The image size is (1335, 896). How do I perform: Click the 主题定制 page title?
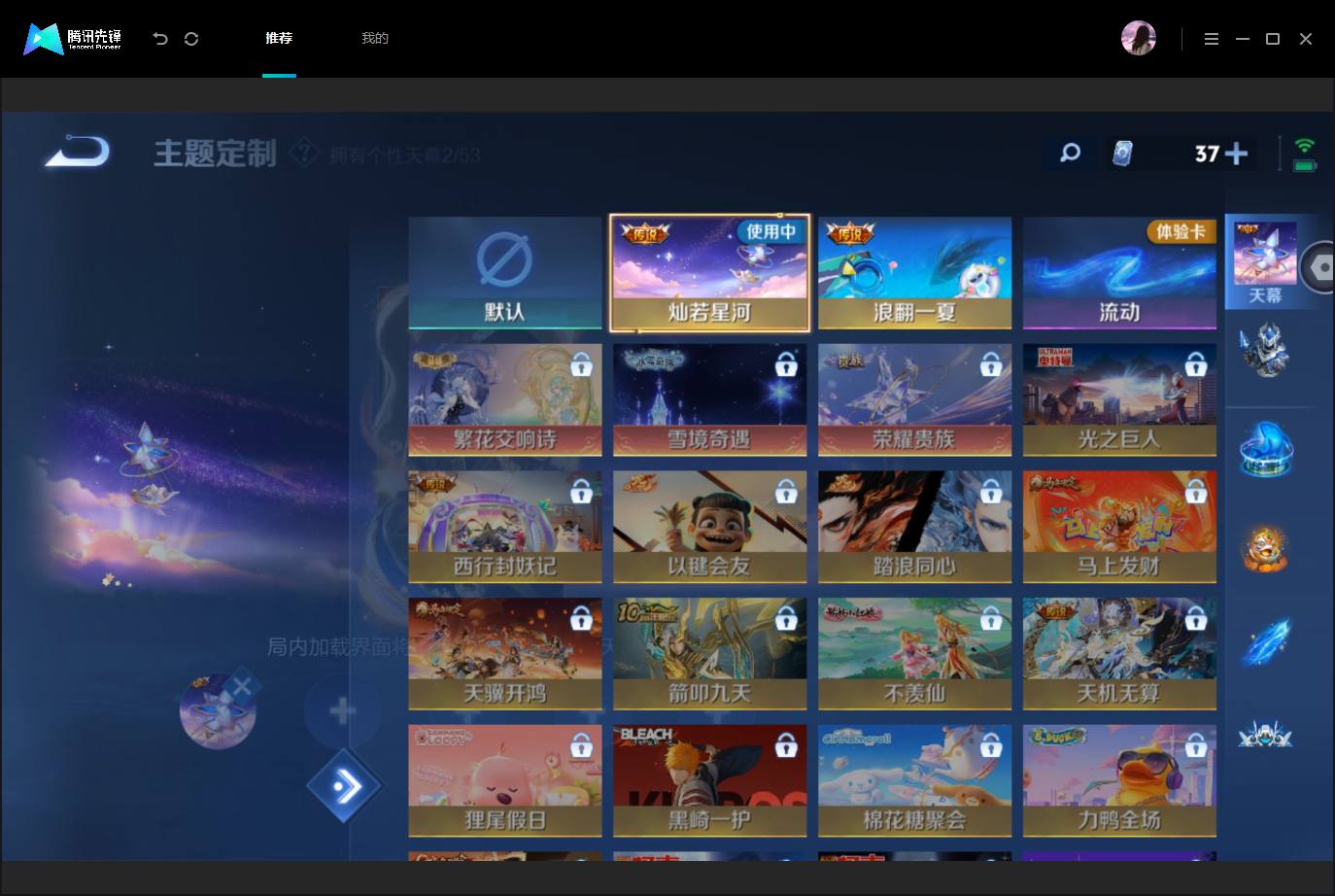(215, 154)
